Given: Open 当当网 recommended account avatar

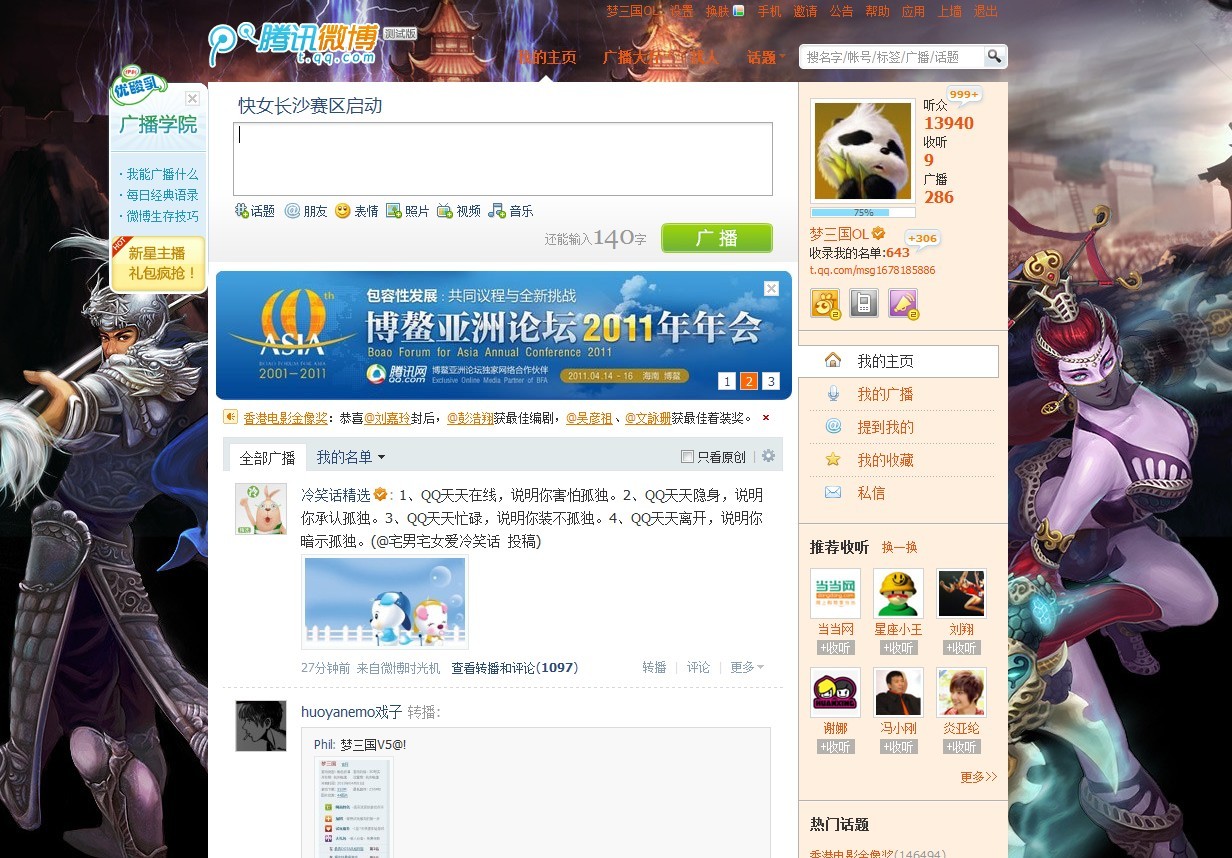Looking at the screenshot, I should coord(835,593).
